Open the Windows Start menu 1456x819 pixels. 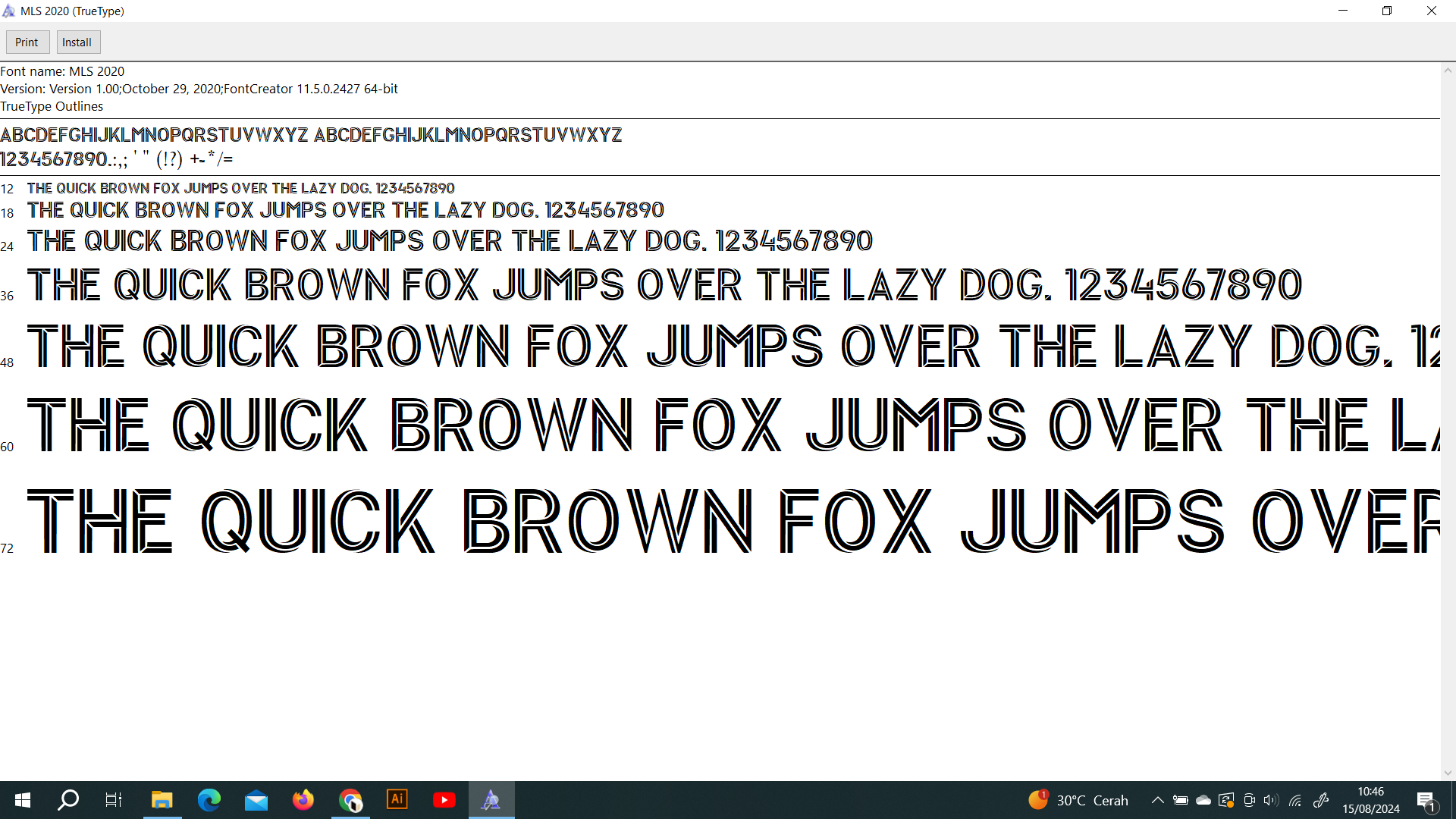pyautogui.click(x=23, y=800)
